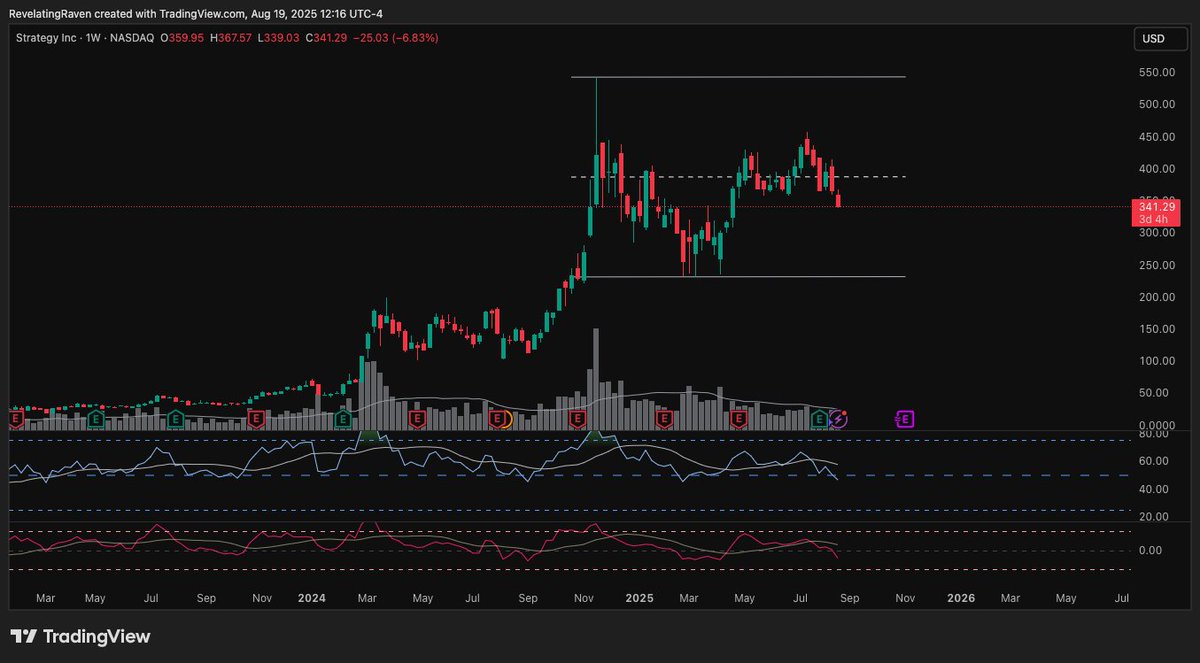Click the 2024 label on time axis
Screen dimensions: 1200x663
(x=312, y=598)
